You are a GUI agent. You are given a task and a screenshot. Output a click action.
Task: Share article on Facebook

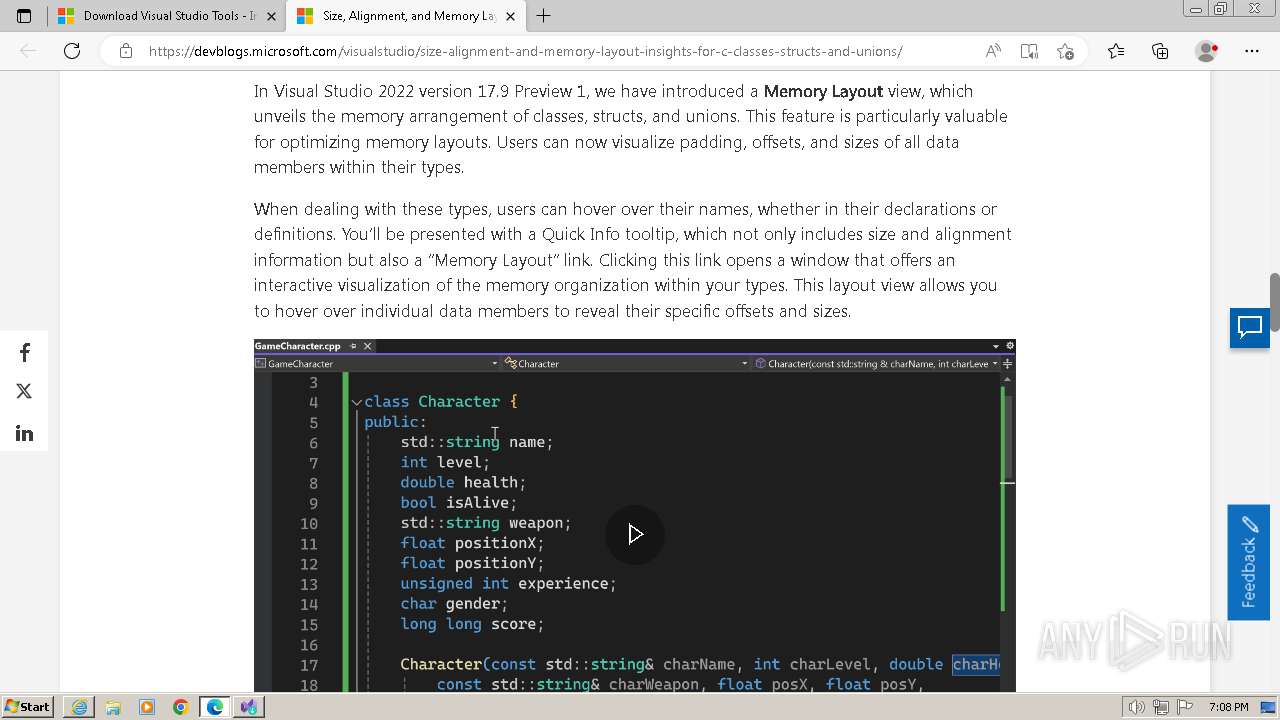pos(24,352)
